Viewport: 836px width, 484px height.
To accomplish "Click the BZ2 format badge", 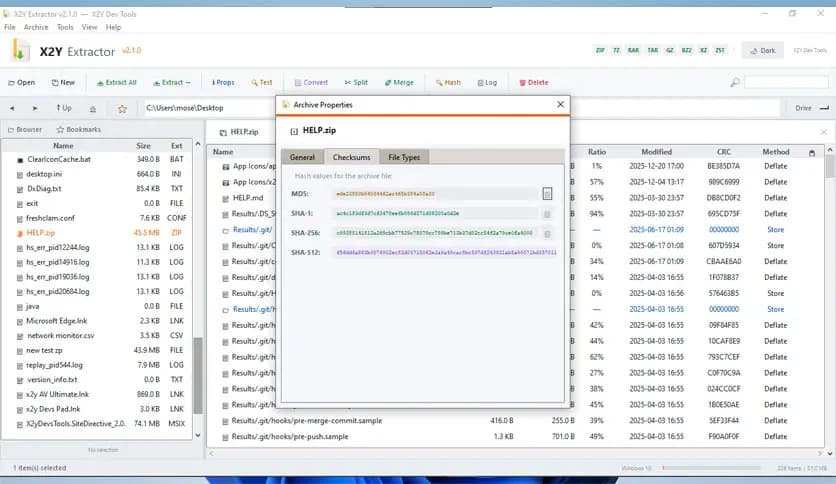I will (x=687, y=50).
